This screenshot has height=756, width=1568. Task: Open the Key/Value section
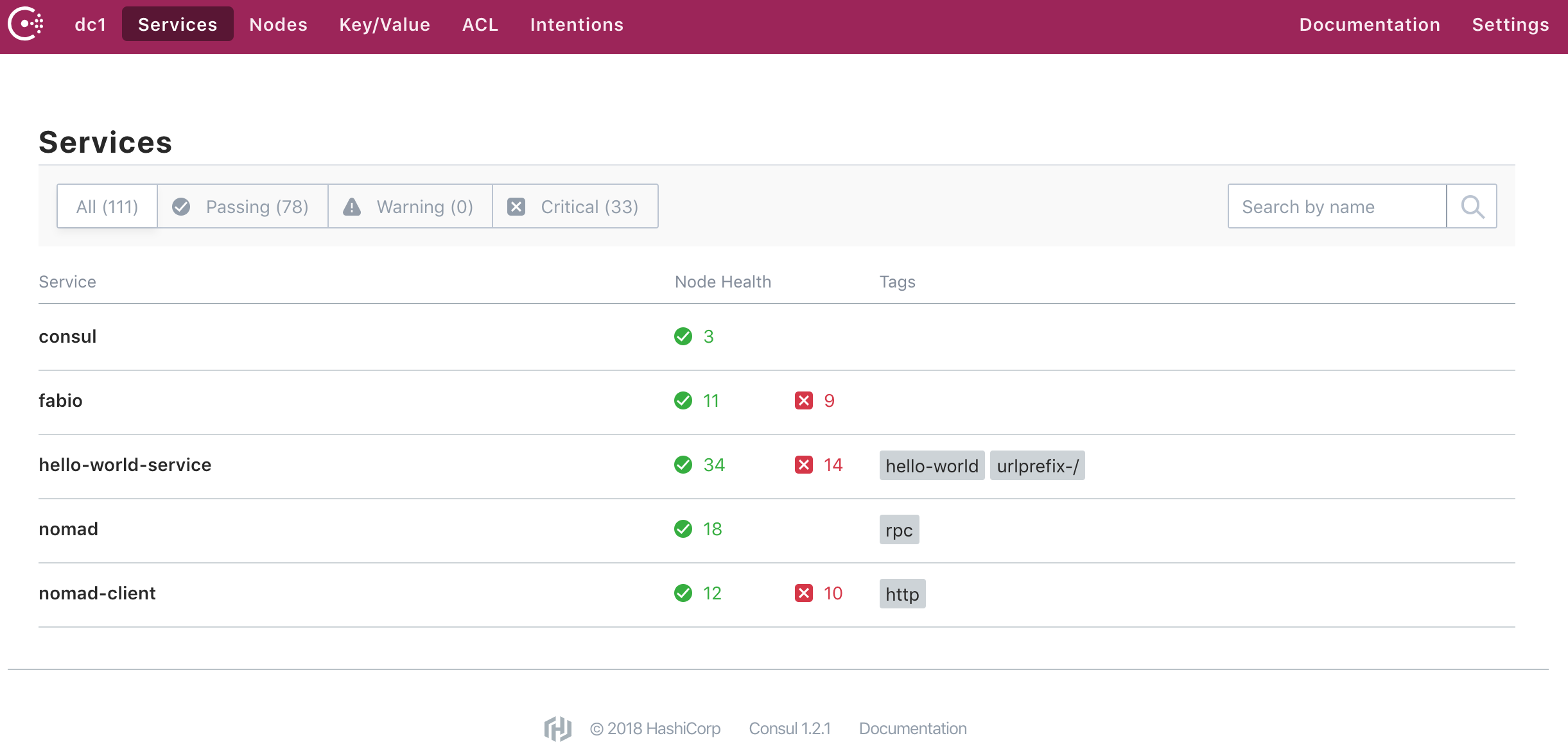pyautogui.click(x=385, y=24)
